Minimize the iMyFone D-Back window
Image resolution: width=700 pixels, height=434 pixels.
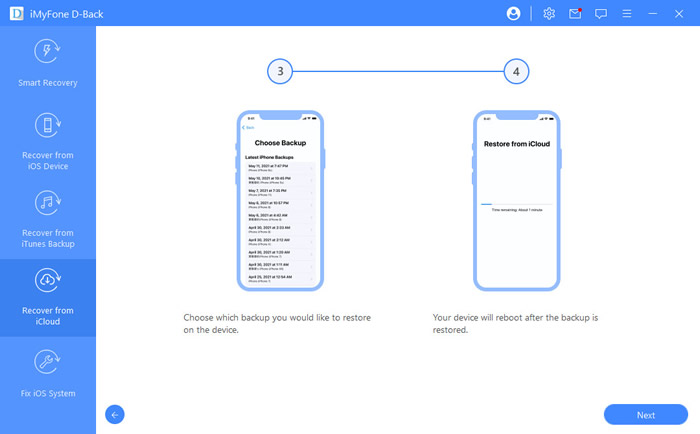tap(653, 14)
